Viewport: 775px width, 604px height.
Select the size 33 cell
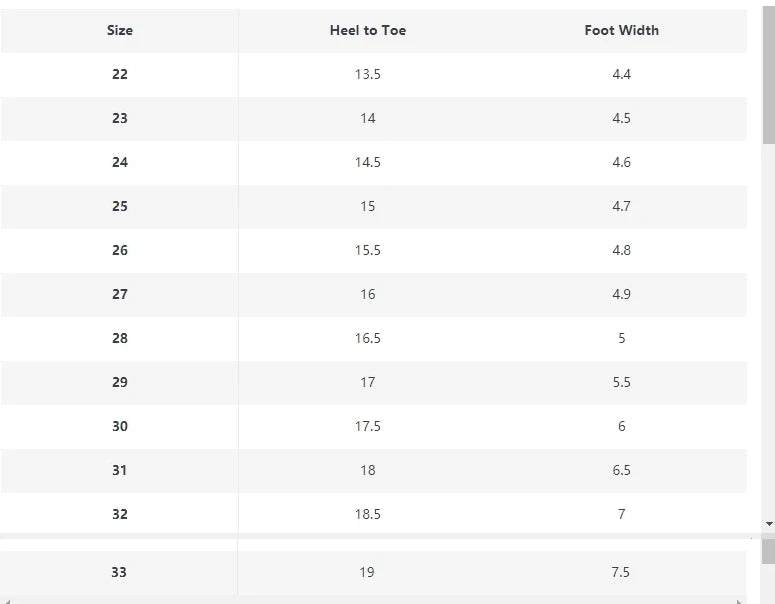coord(119,572)
